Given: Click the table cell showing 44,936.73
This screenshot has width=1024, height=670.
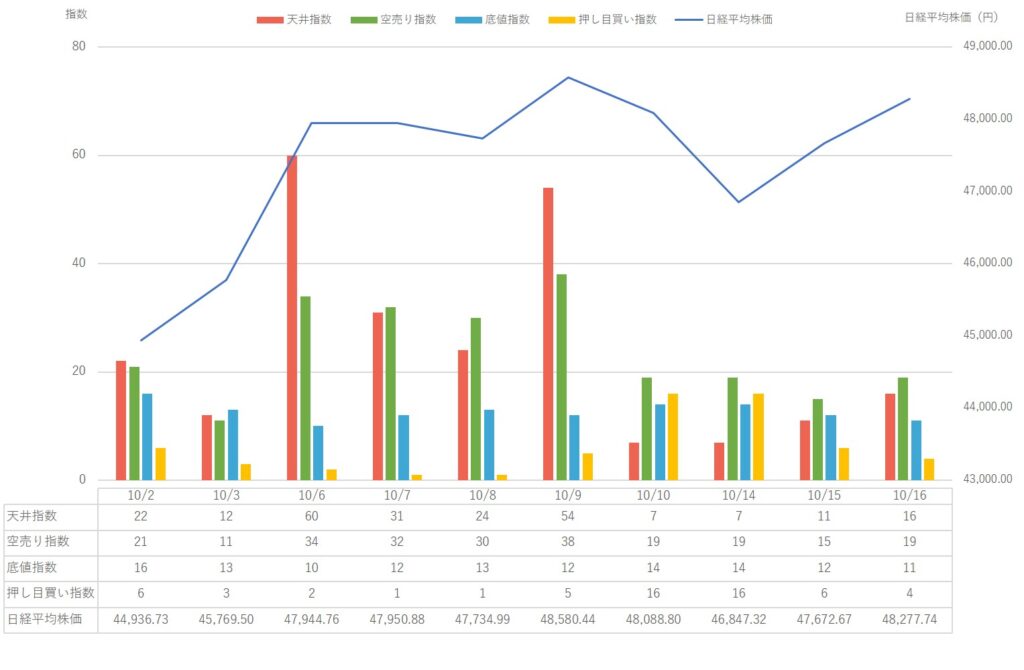Looking at the screenshot, I should 141,619.
